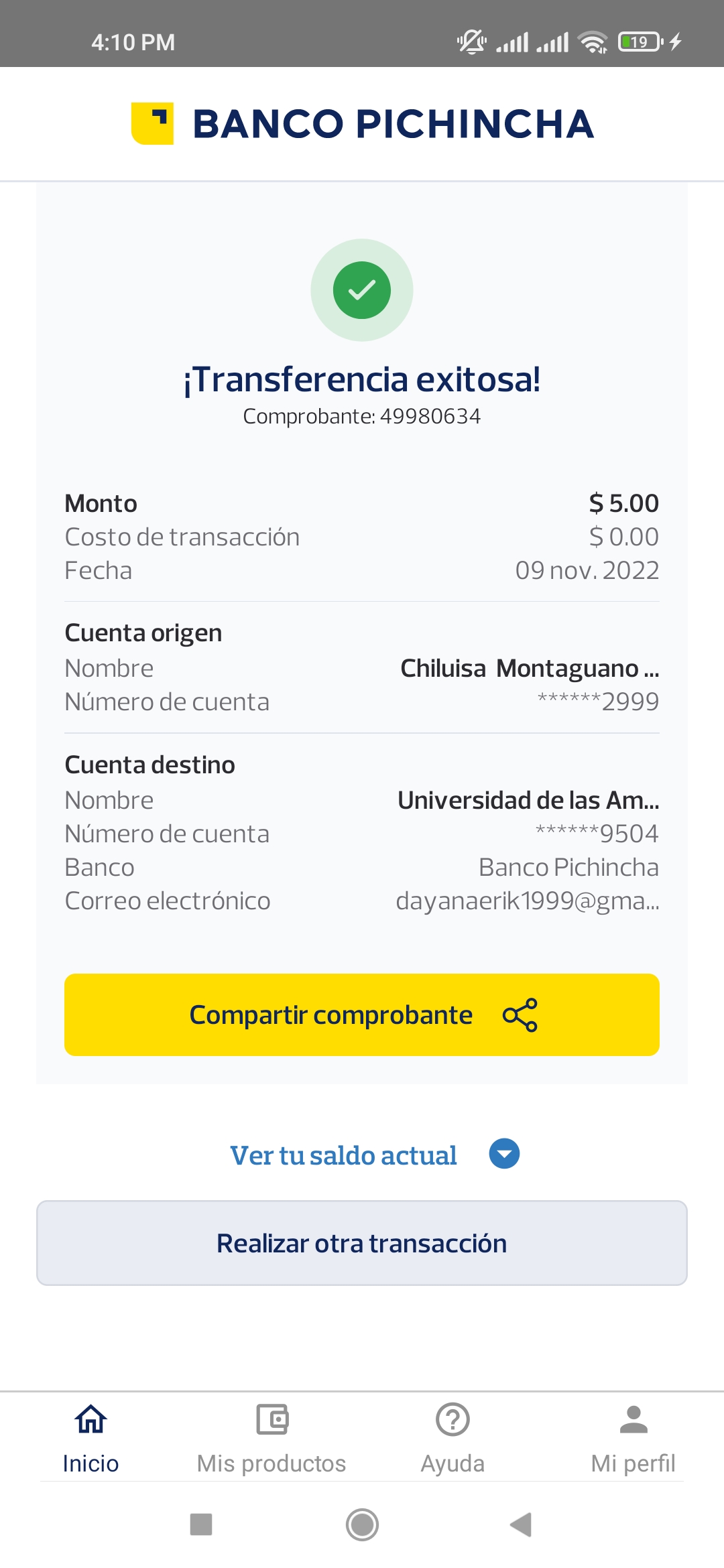Image resolution: width=724 pixels, height=1568 pixels.
Task: Switch to the Ayuda tab label
Action: (x=452, y=1463)
